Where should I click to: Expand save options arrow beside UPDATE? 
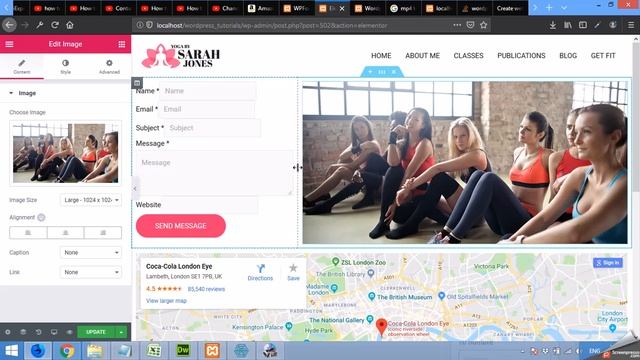click(121, 332)
